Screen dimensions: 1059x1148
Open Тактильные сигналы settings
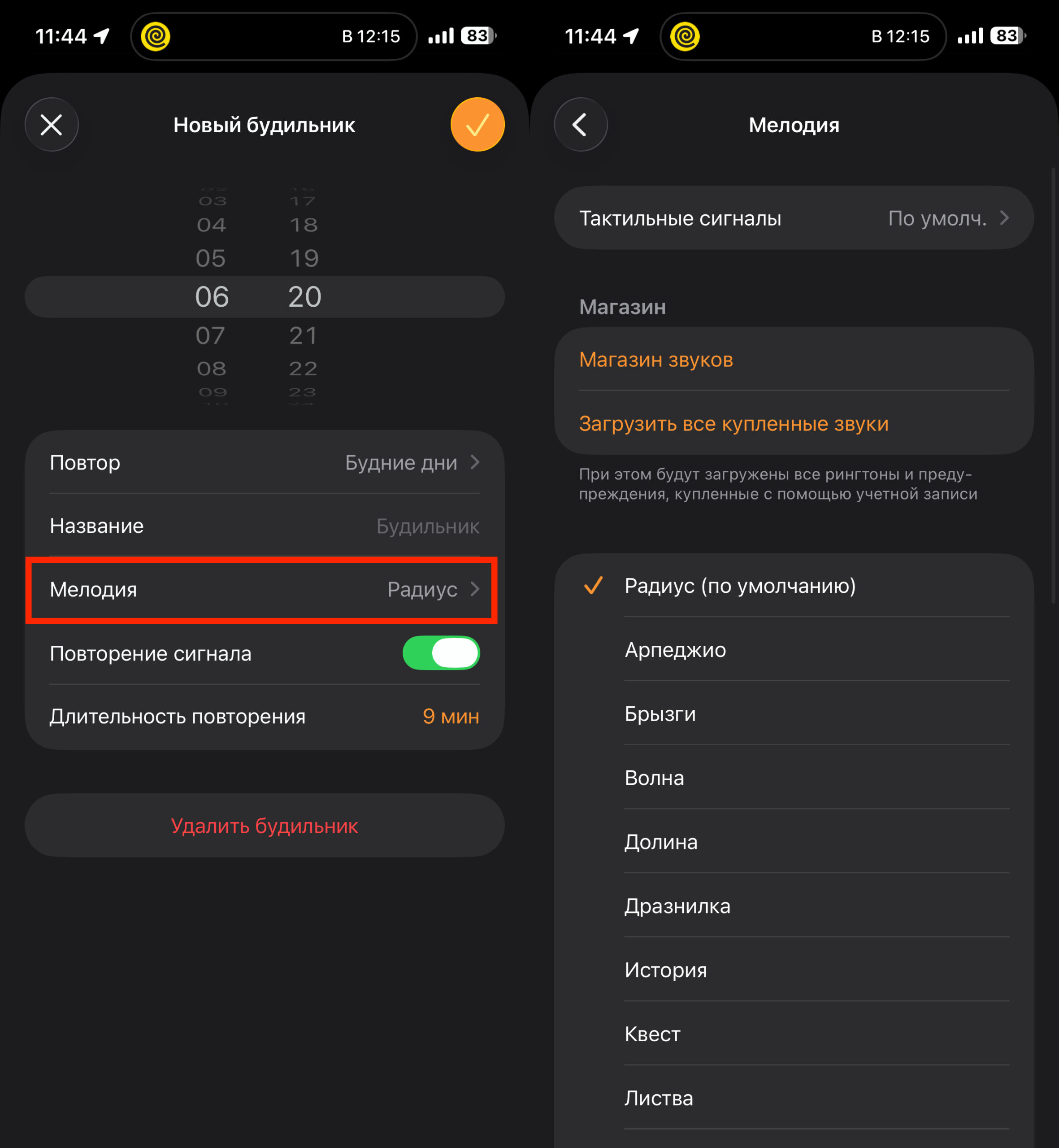tap(794, 218)
